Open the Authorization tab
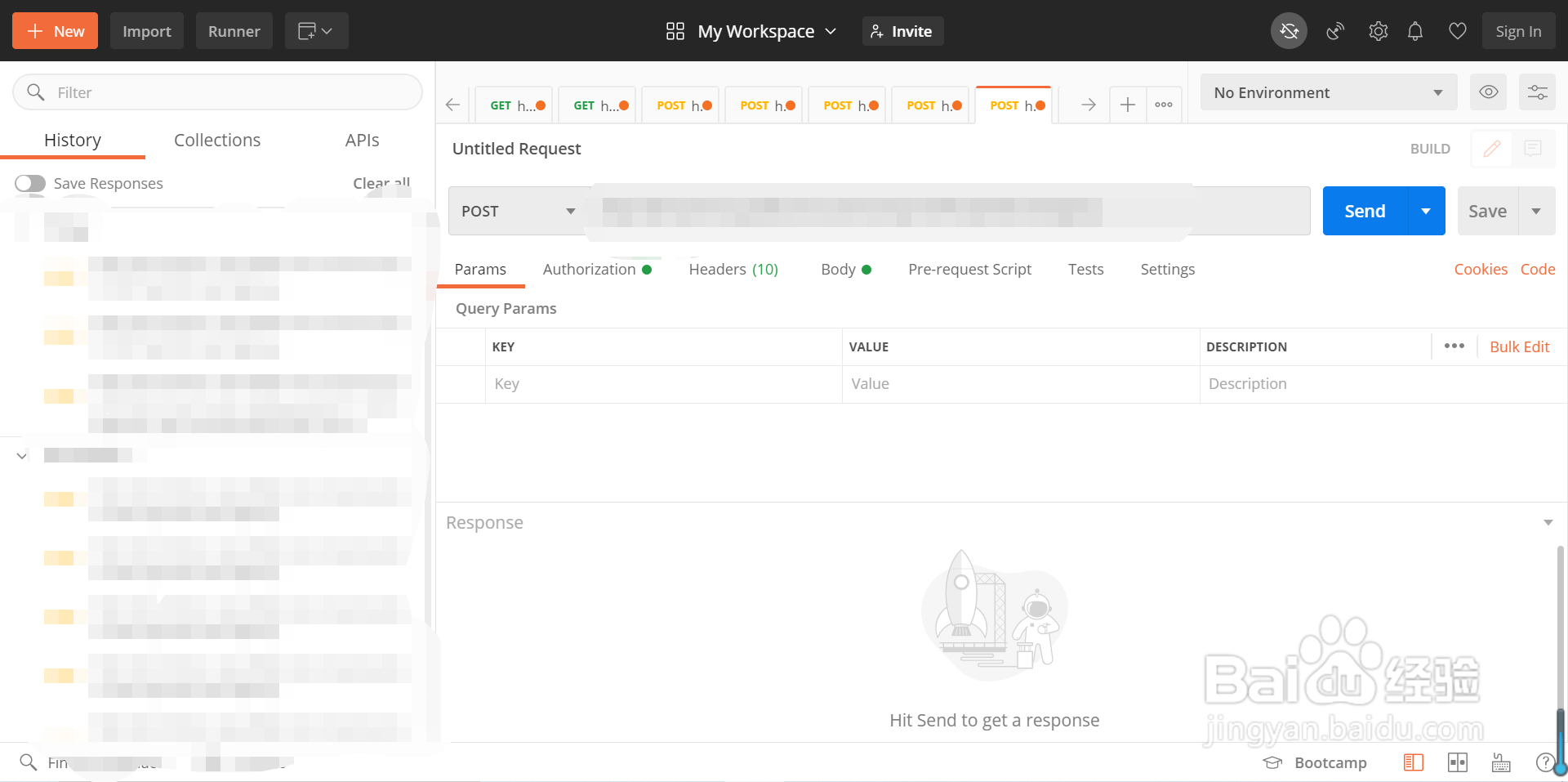The width and height of the screenshot is (1568, 782). 597,269
